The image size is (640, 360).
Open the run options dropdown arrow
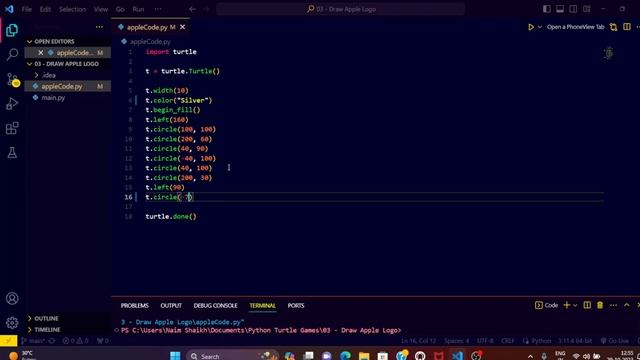click(x=540, y=27)
